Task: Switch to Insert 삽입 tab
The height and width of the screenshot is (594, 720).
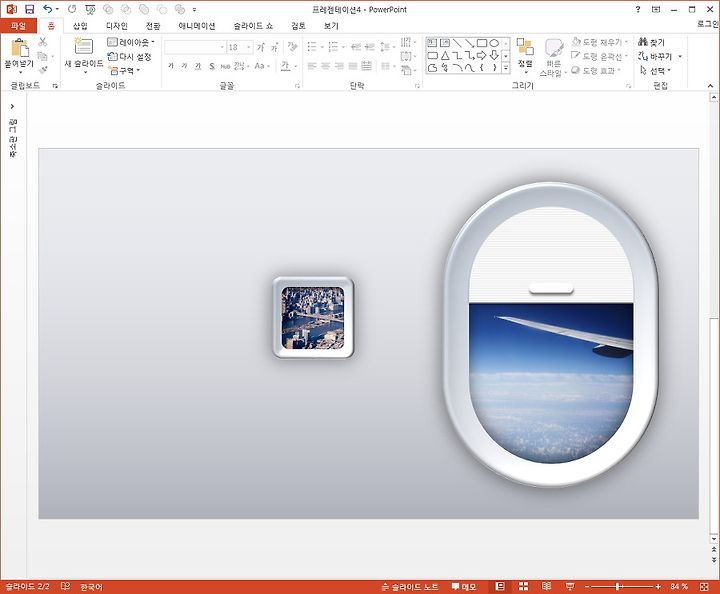Action: click(x=80, y=26)
